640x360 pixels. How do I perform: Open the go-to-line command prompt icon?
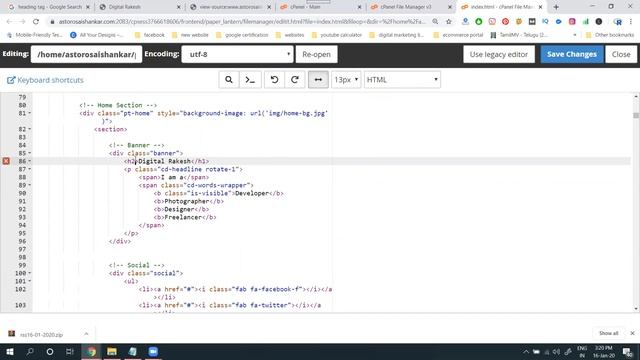(250, 80)
